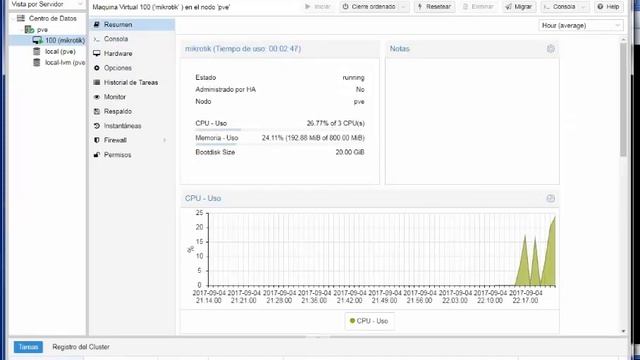Image resolution: width=640 pixels, height=360 pixels.
Task: Expand the Firewall submenu arrow
Action: (x=165, y=140)
